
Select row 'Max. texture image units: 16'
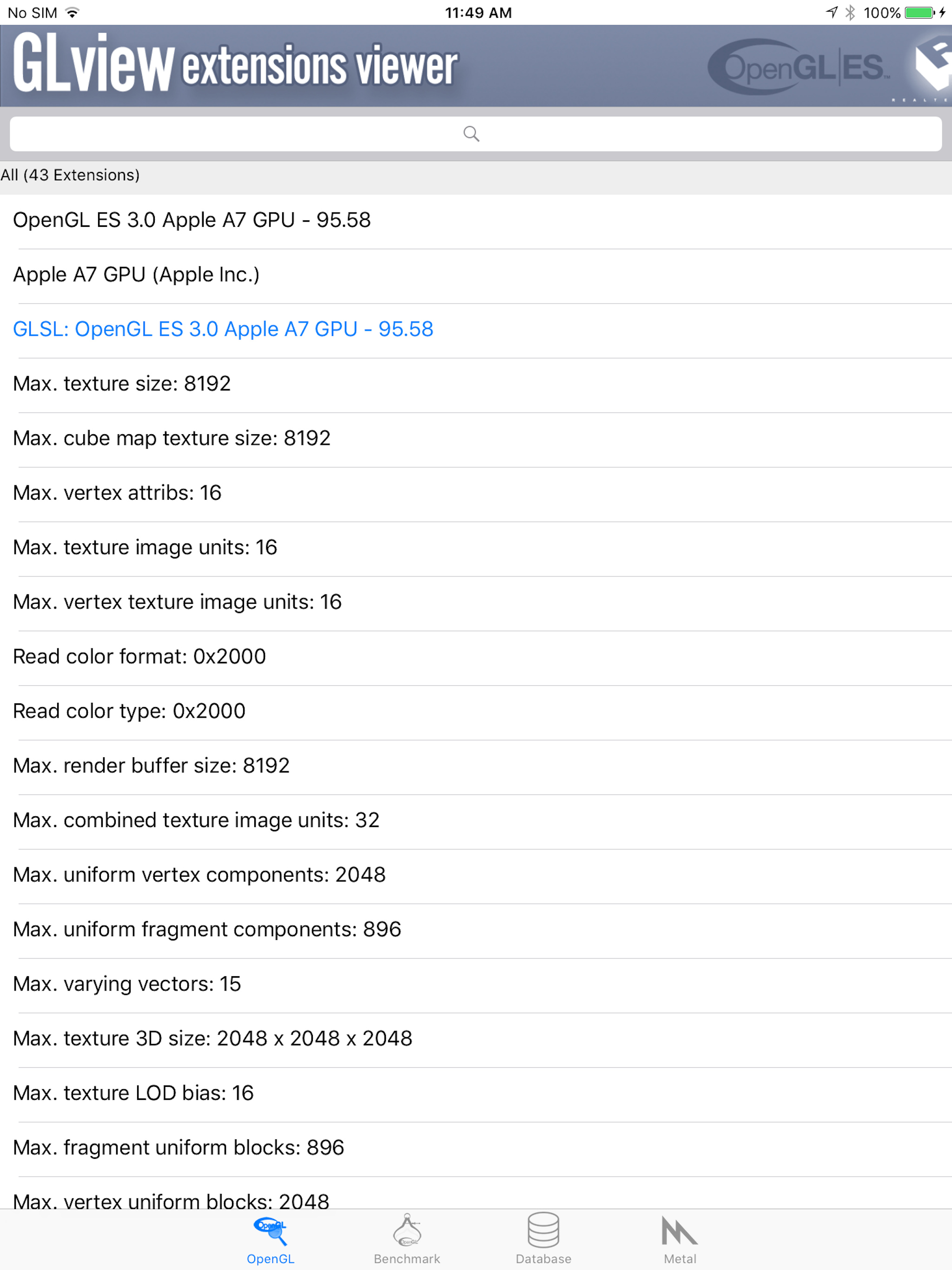476,549
